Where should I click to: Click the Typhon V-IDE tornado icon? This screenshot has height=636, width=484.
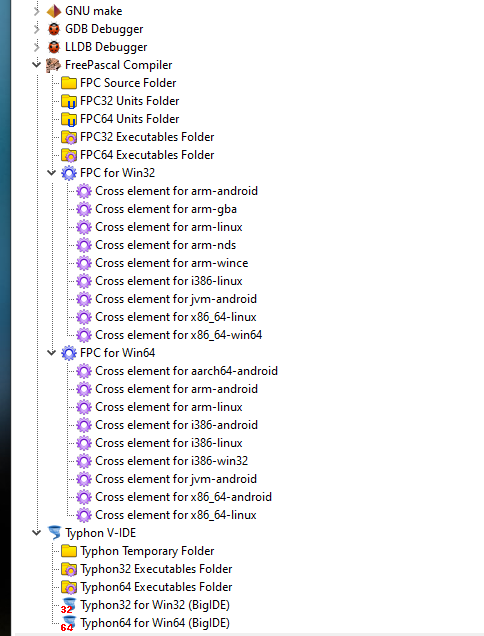pos(54,533)
